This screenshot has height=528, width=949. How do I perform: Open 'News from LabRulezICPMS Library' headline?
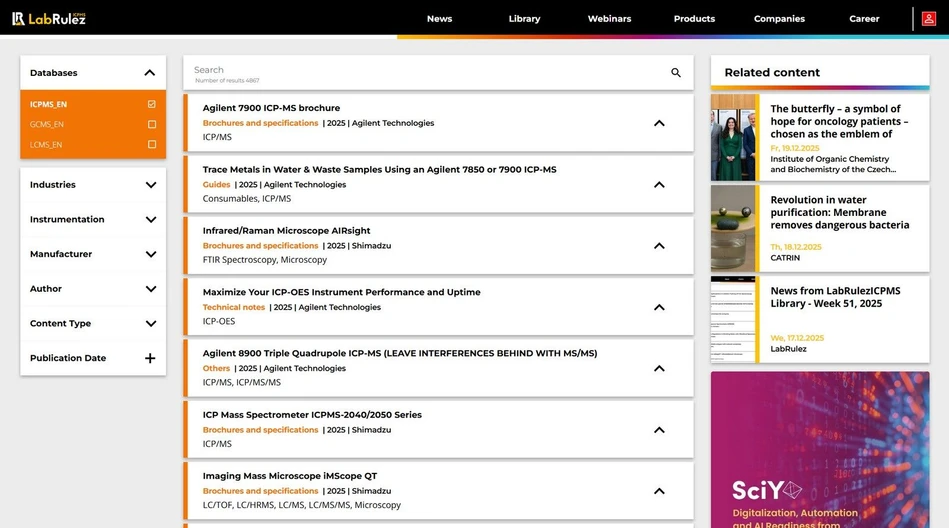point(835,297)
